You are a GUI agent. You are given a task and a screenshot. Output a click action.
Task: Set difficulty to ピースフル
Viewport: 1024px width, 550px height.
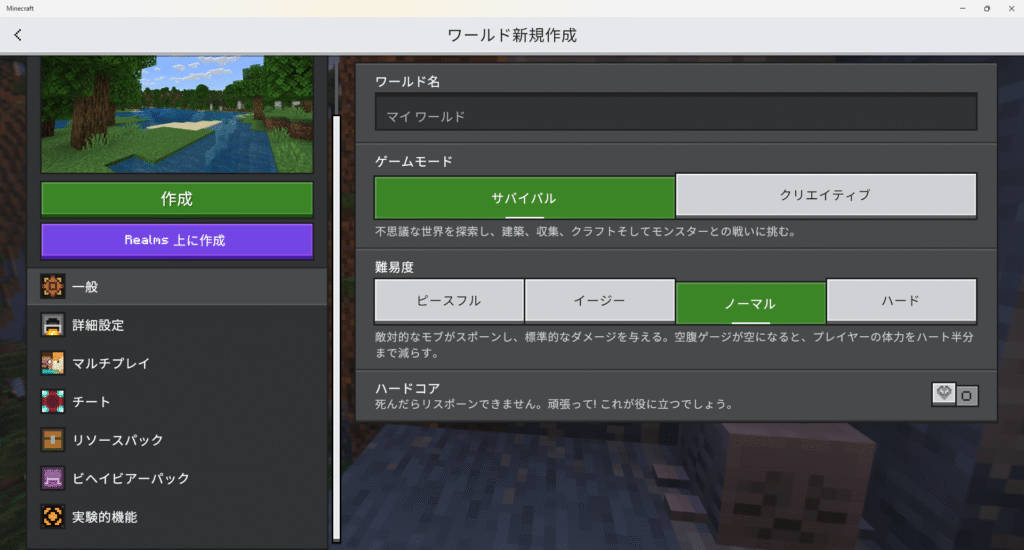[x=449, y=301]
